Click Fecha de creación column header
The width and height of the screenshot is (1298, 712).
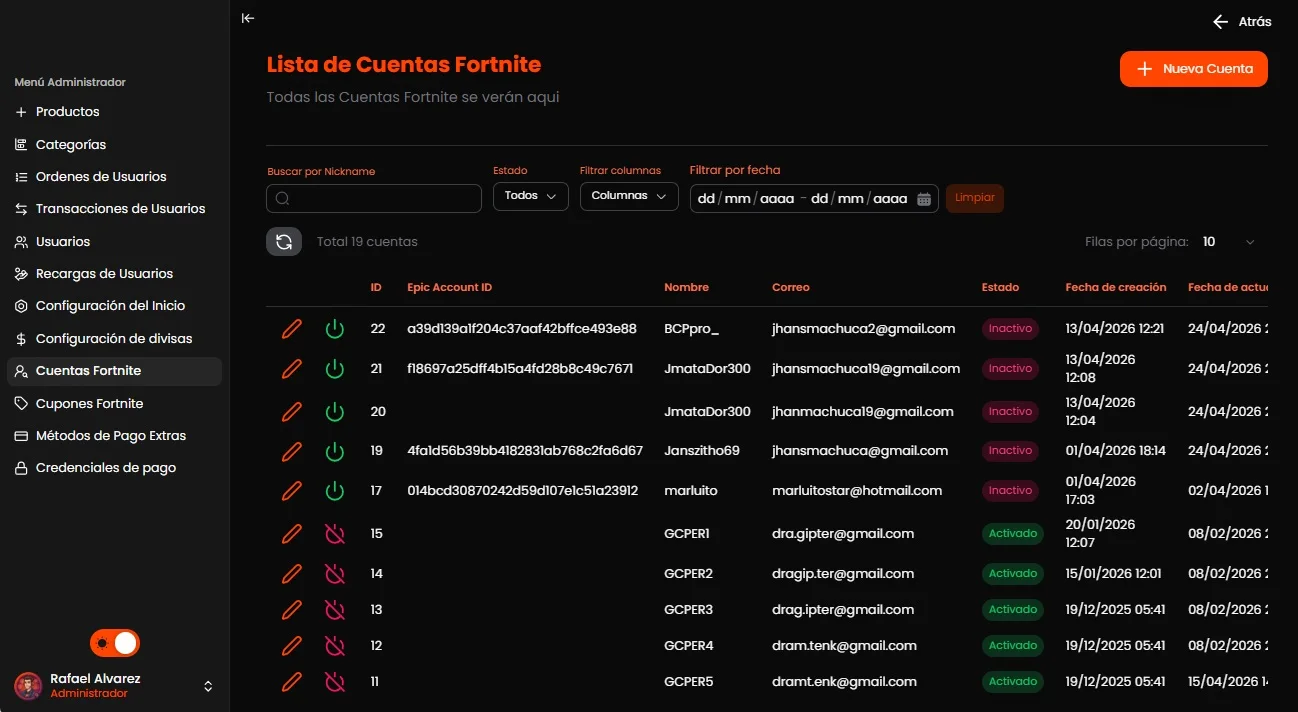1116,288
